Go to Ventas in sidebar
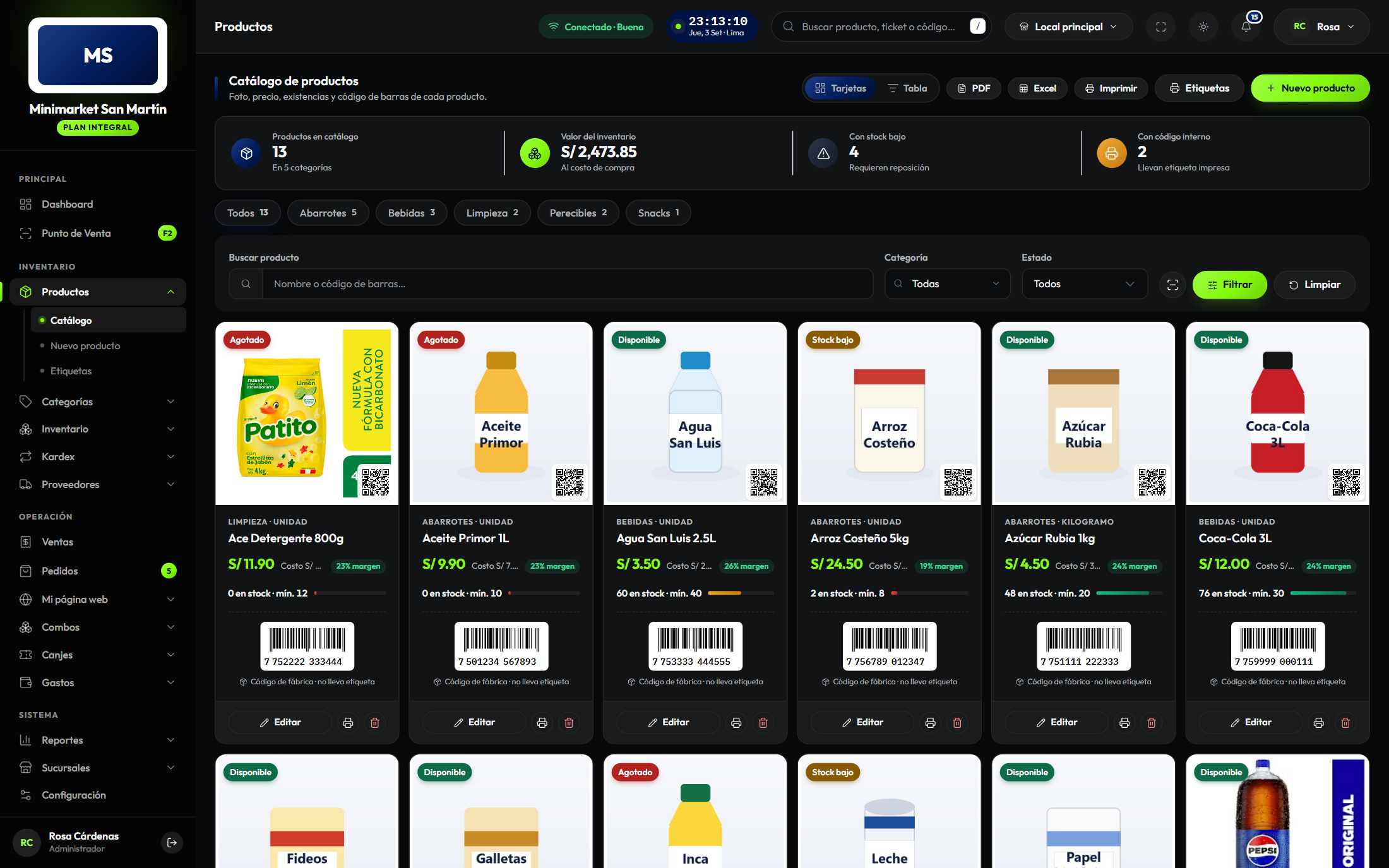 click(x=98, y=542)
